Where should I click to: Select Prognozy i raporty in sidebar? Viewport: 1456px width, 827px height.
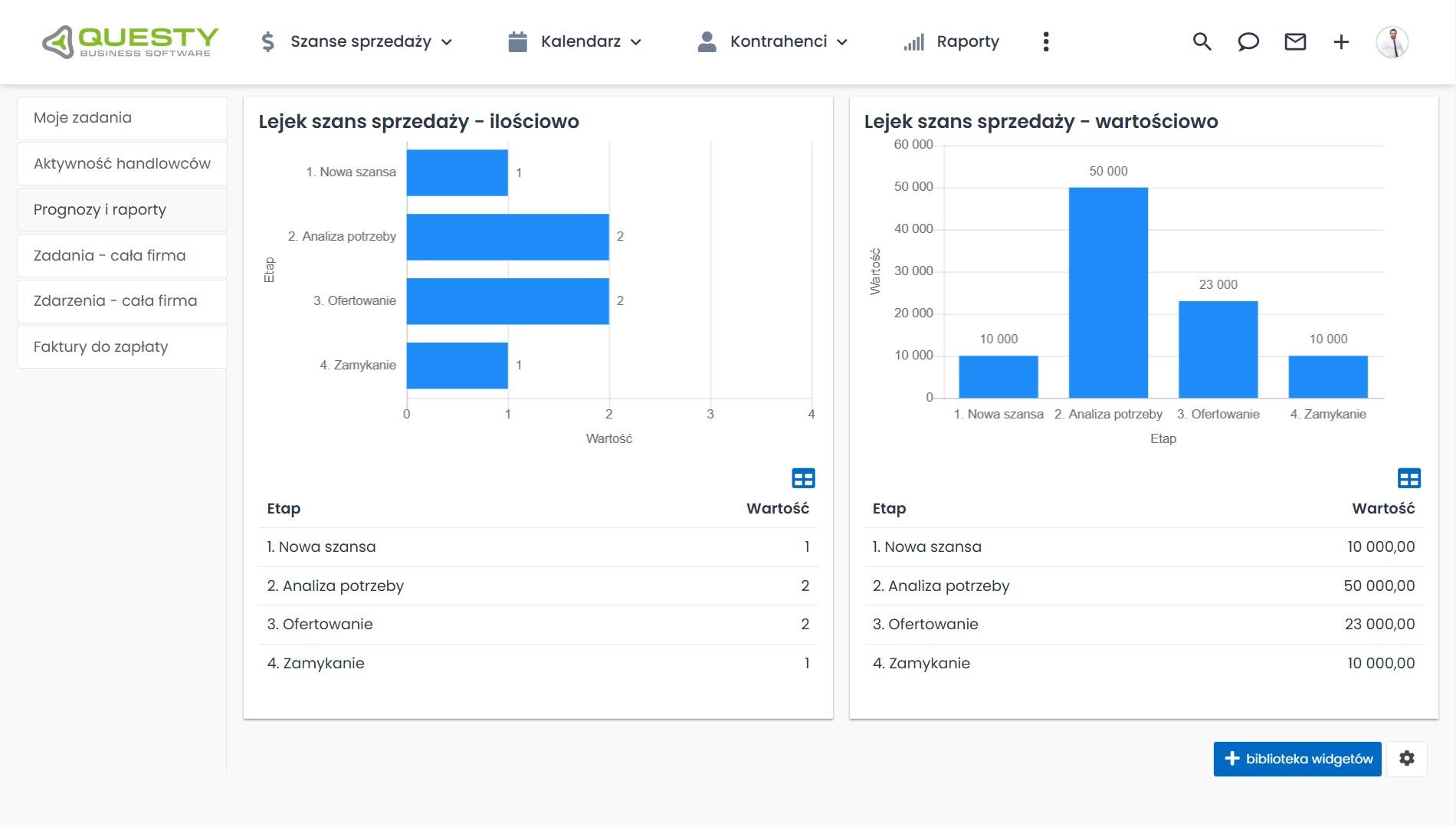click(x=122, y=209)
